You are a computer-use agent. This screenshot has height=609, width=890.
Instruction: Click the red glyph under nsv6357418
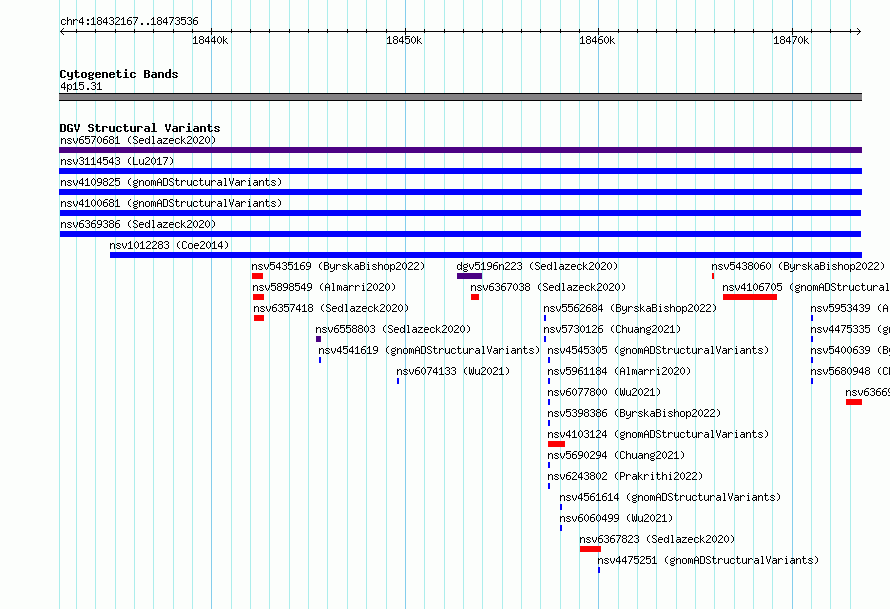click(x=259, y=318)
